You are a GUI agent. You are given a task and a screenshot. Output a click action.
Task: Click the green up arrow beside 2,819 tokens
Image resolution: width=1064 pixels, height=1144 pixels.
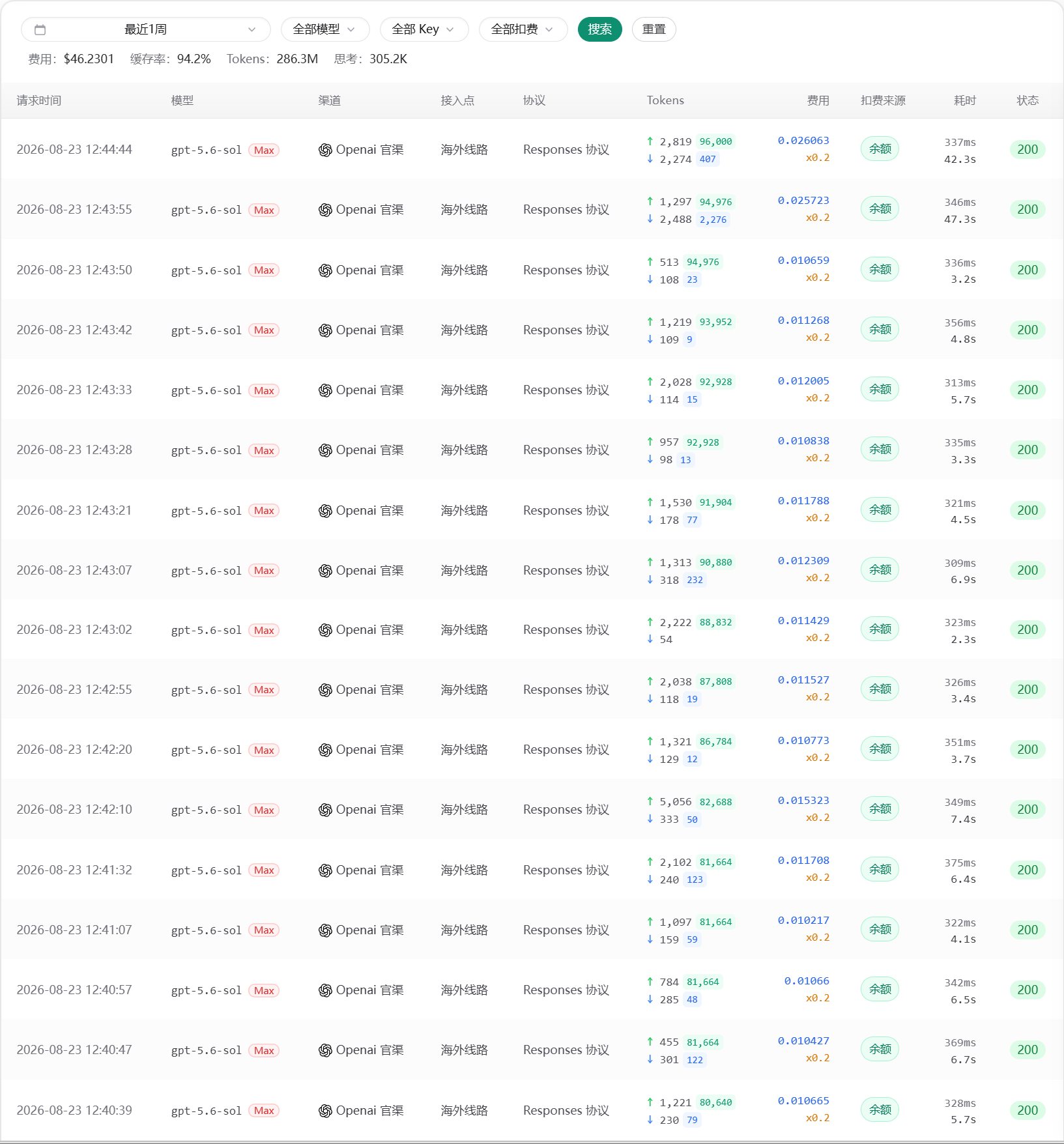point(650,141)
